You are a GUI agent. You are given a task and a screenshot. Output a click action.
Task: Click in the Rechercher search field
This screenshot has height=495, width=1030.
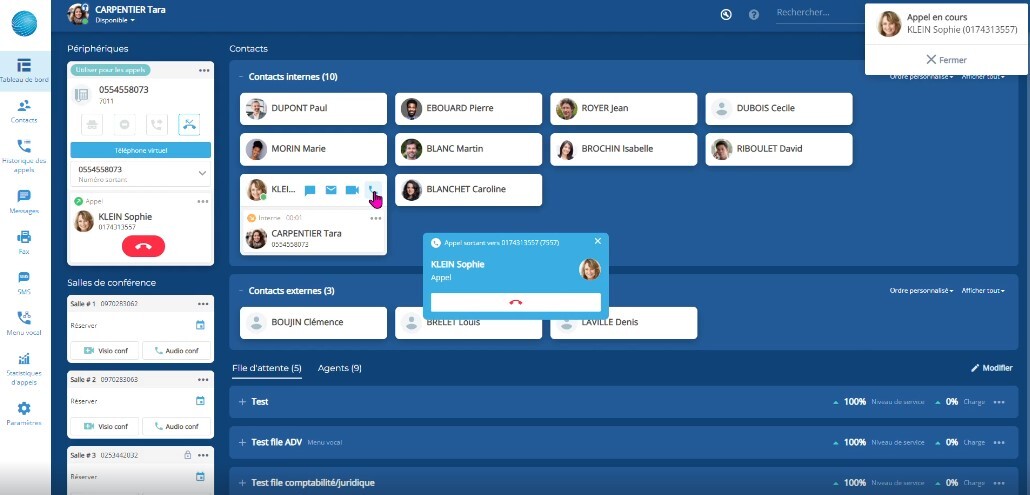(x=815, y=13)
